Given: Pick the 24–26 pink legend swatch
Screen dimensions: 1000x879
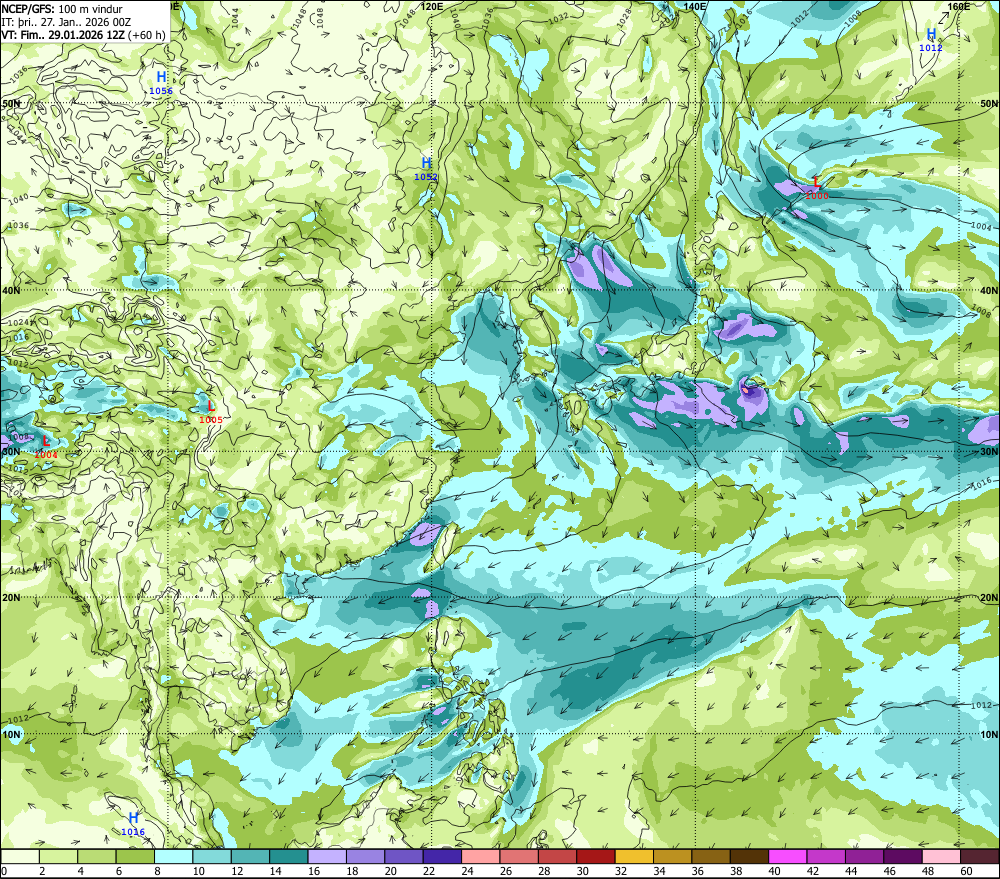Looking at the screenshot, I should click(480, 856).
